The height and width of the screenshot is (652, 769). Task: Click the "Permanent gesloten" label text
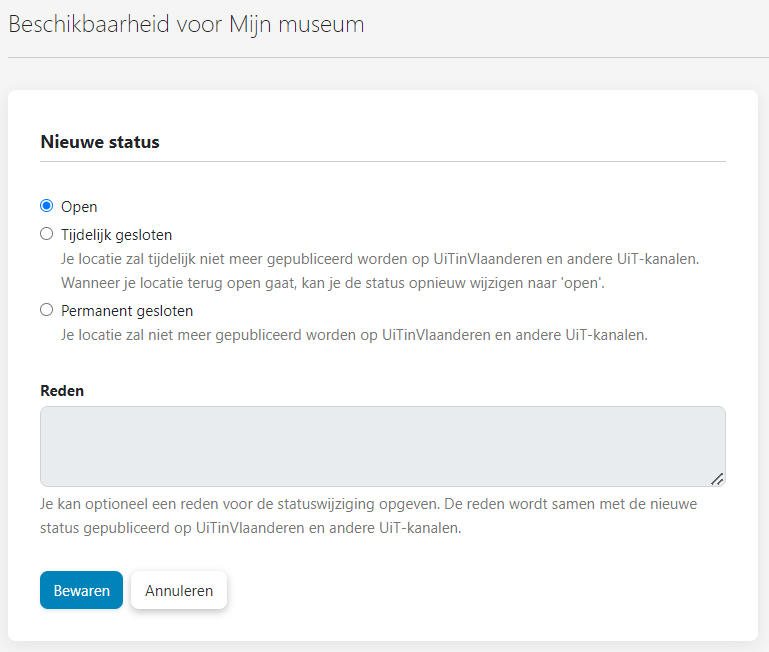127,311
